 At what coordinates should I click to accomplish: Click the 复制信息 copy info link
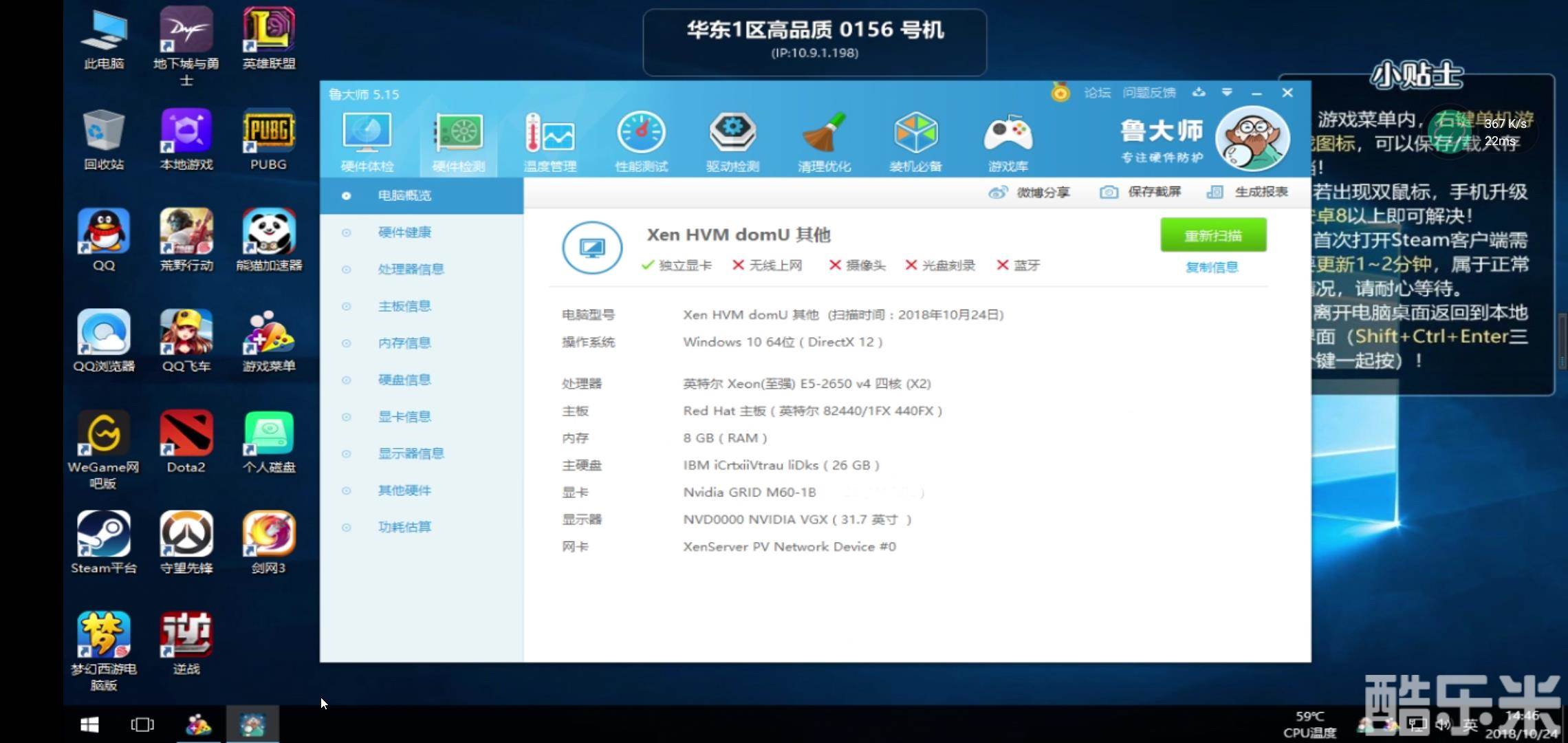point(1212,267)
